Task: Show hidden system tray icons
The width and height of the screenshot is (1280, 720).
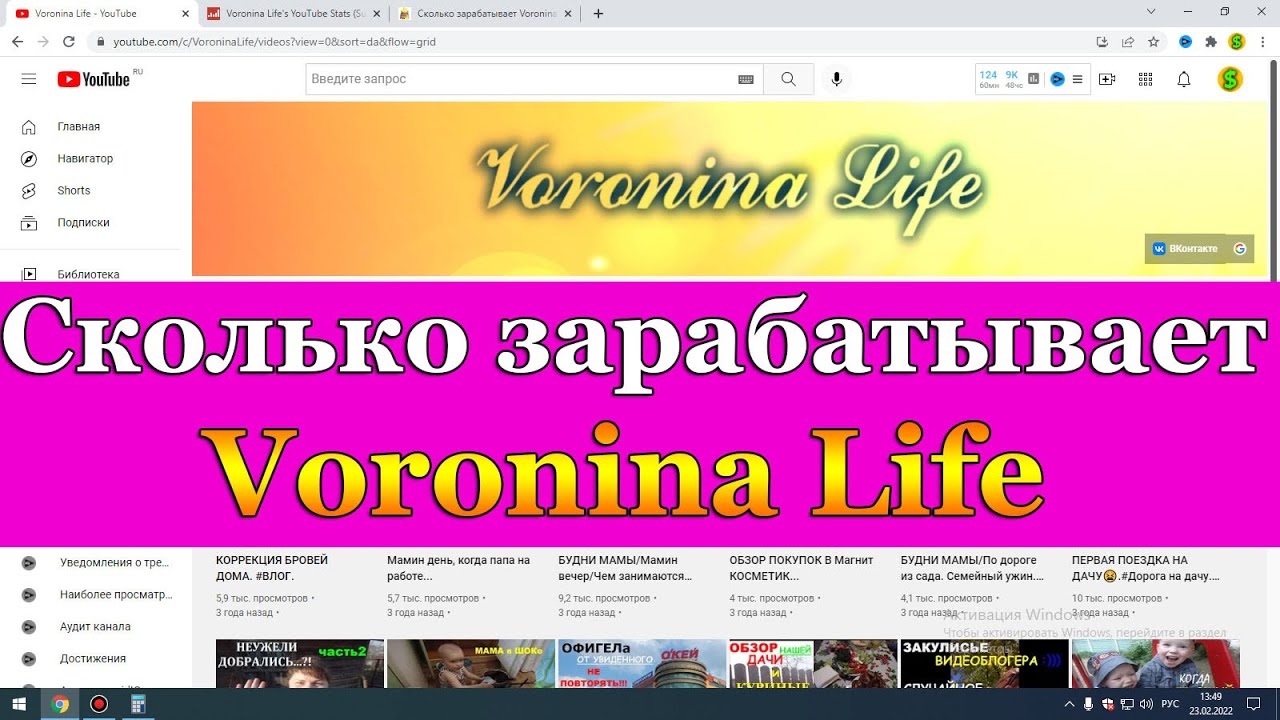Action: [1071, 704]
